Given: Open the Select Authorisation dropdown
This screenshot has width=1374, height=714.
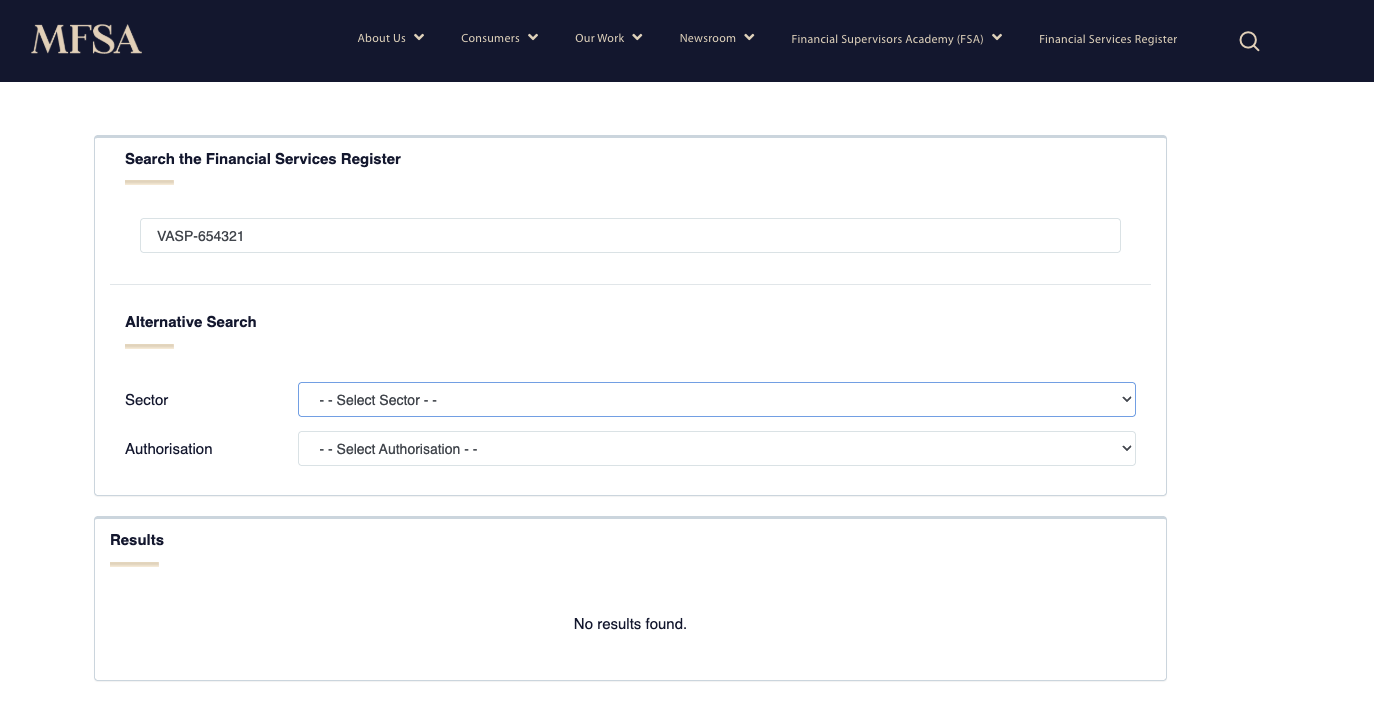Looking at the screenshot, I should click(x=716, y=449).
